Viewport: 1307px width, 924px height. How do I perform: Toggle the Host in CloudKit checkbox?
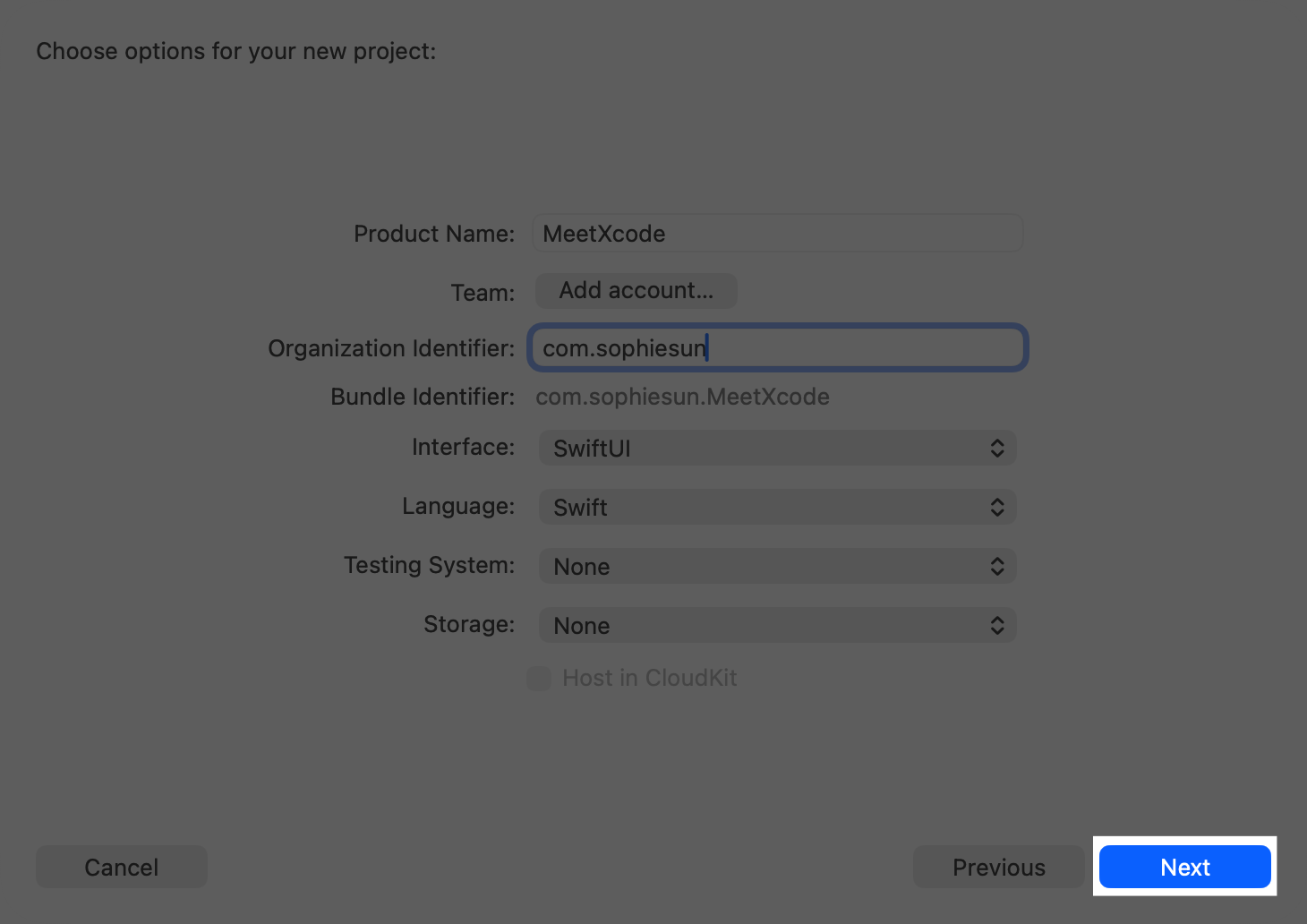click(539, 678)
